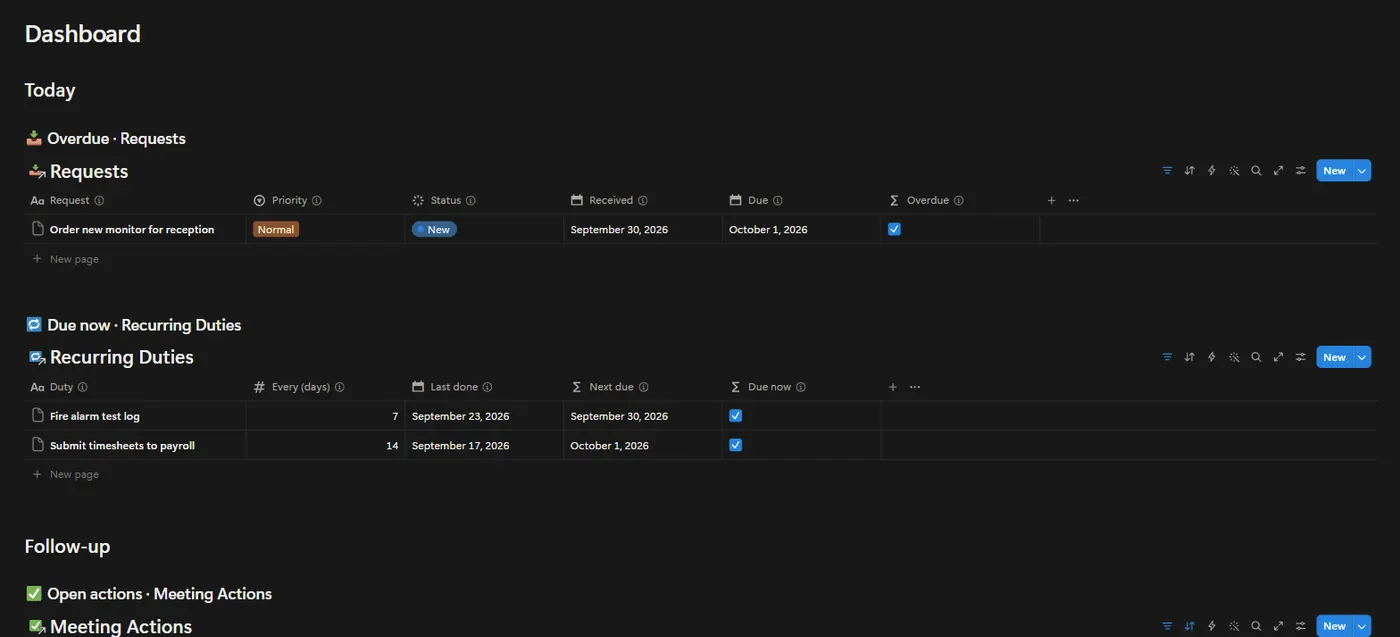Search within the Requests database

(1256, 171)
